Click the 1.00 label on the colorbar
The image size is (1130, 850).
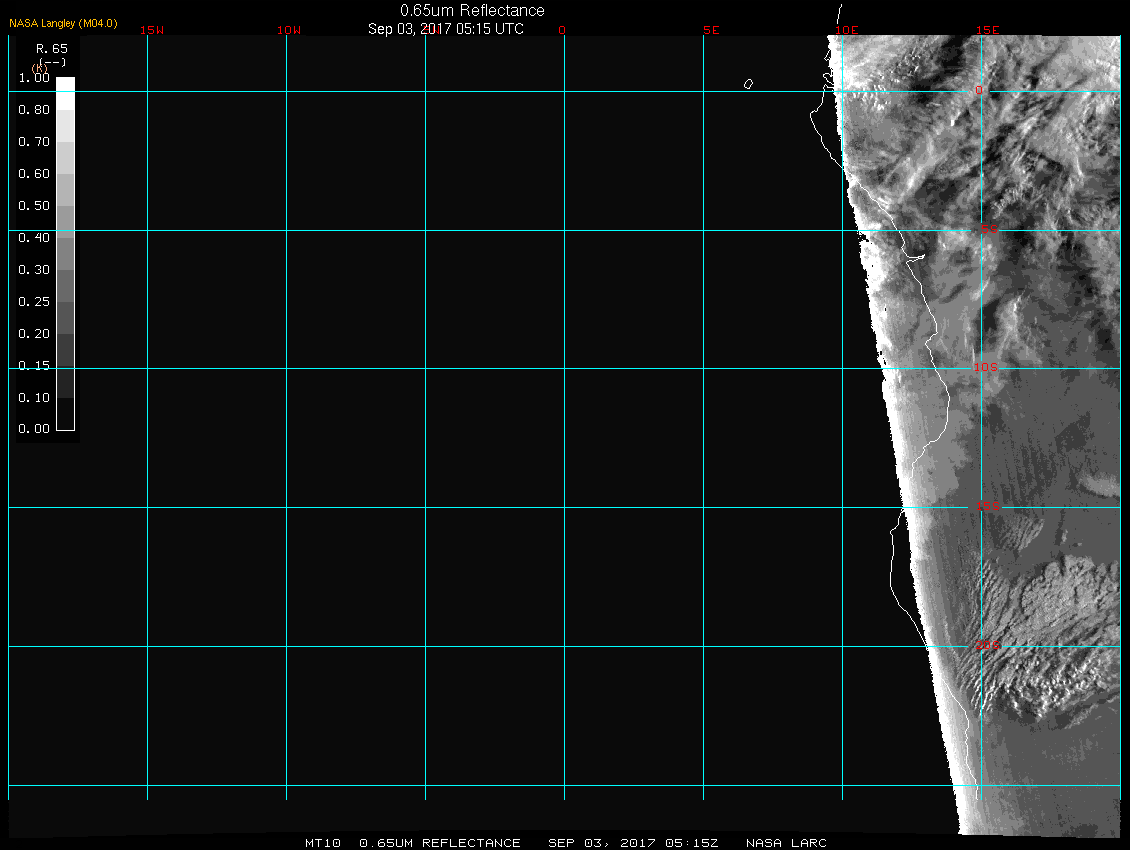[34, 78]
